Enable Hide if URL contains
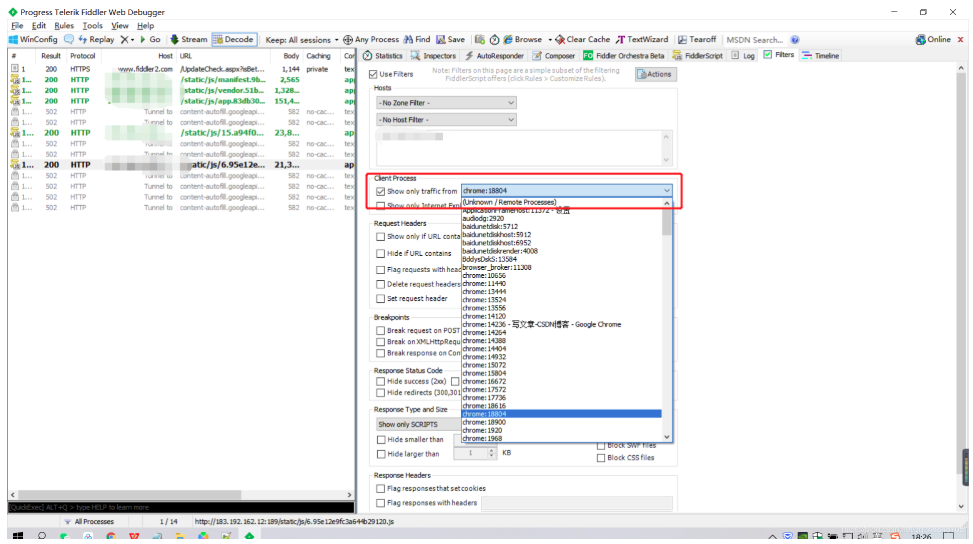This screenshot has width=973, height=544. [x=380, y=253]
